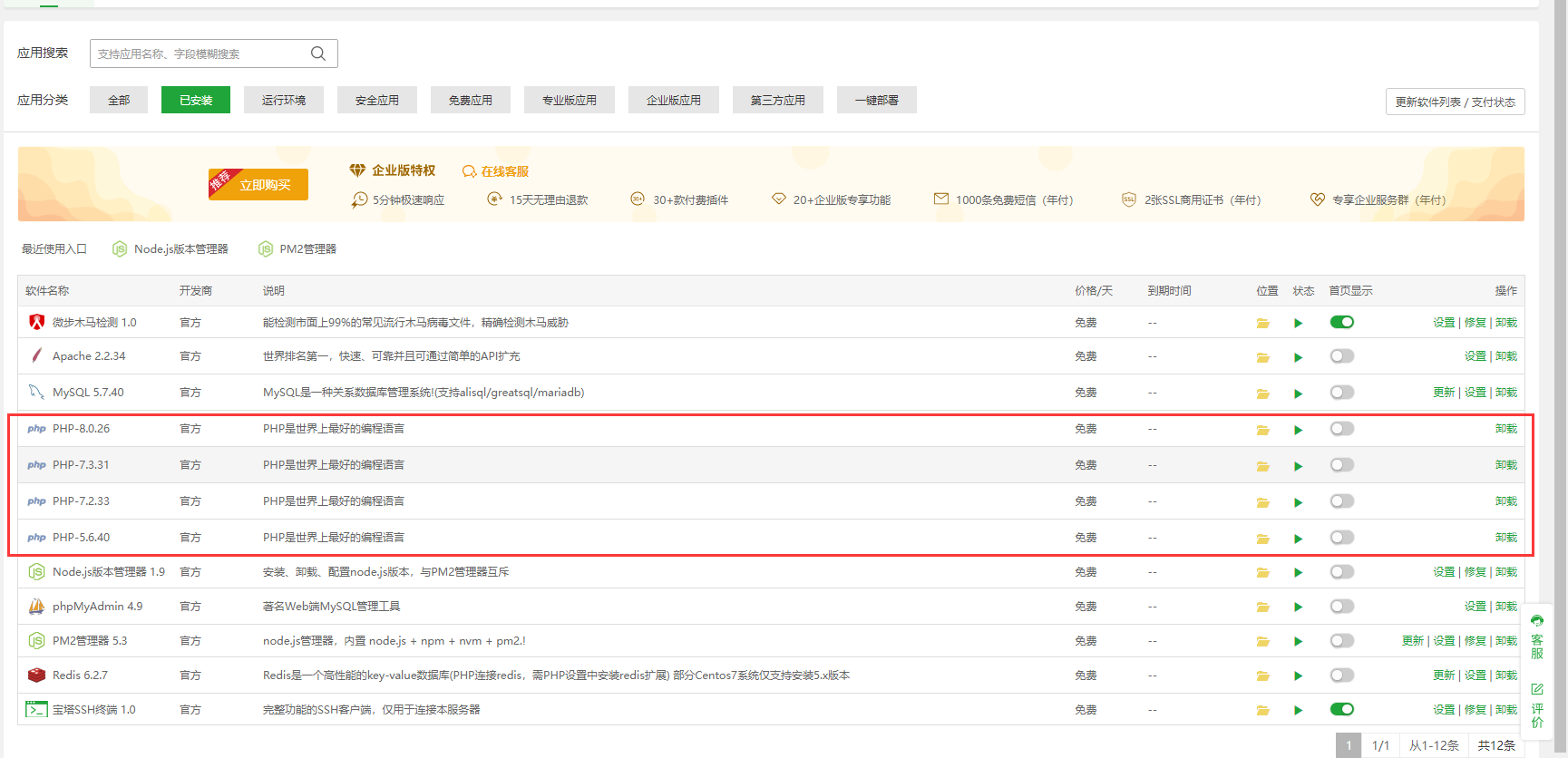Viewport: 1568px width, 758px height.
Task: Open folder location for PHP-5.6.40
Action: pos(1262,539)
